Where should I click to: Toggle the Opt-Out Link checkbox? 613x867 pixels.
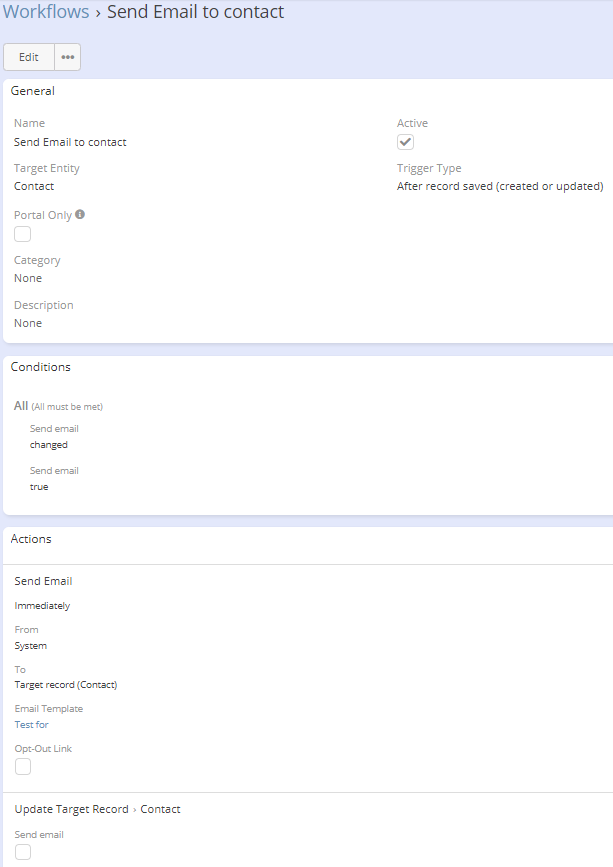22,767
